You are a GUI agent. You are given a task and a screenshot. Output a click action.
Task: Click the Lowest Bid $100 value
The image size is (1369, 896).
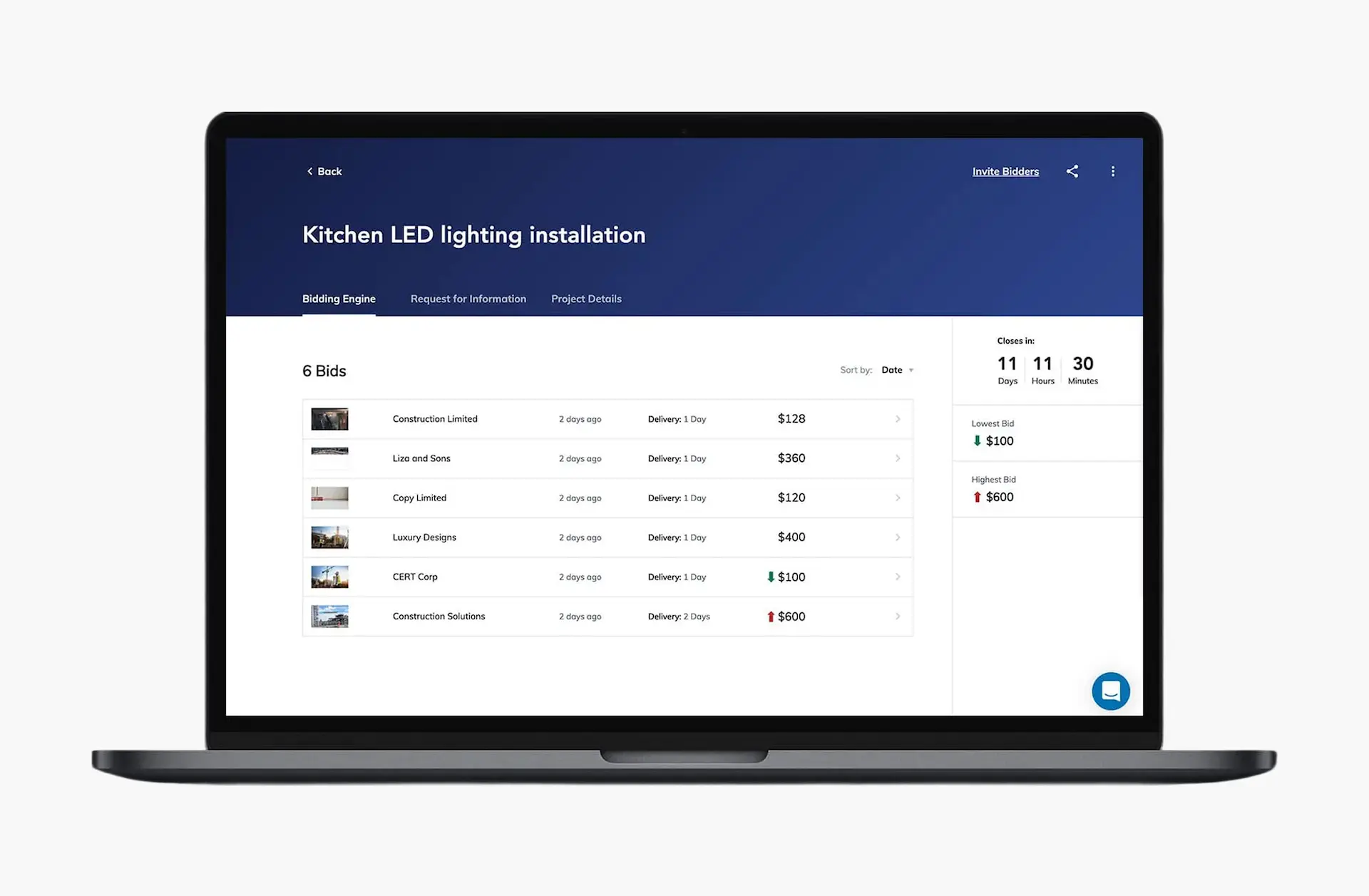pos(1000,441)
